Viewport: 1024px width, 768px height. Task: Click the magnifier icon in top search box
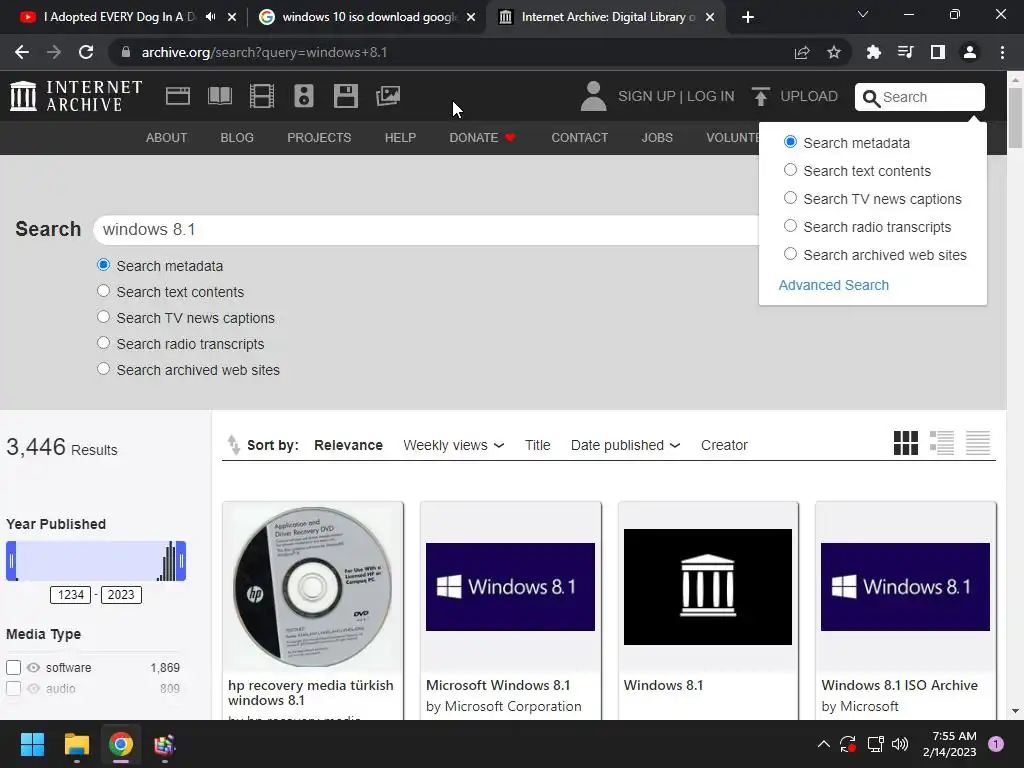click(871, 98)
